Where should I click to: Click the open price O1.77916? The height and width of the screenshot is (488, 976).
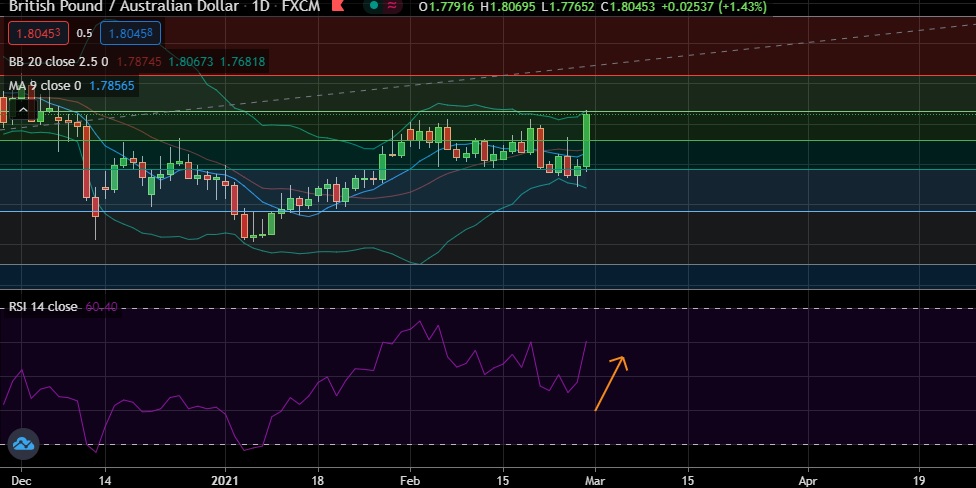click(446, 7)
